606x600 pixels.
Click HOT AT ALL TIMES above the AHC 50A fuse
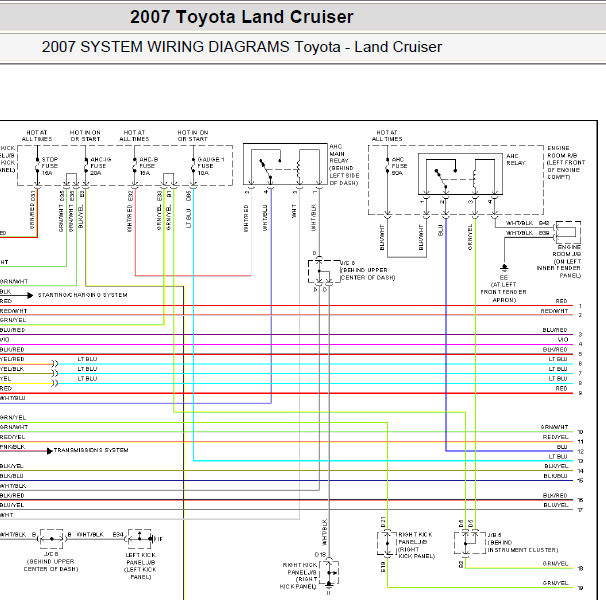tap(387, 136)
